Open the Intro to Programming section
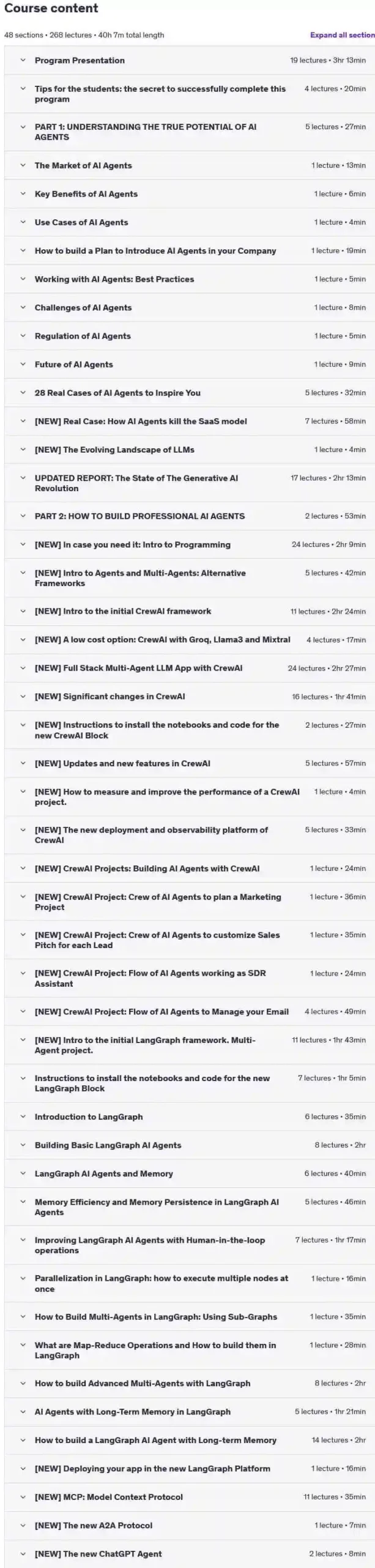375x1568 pixels. [x=190, y=545]
